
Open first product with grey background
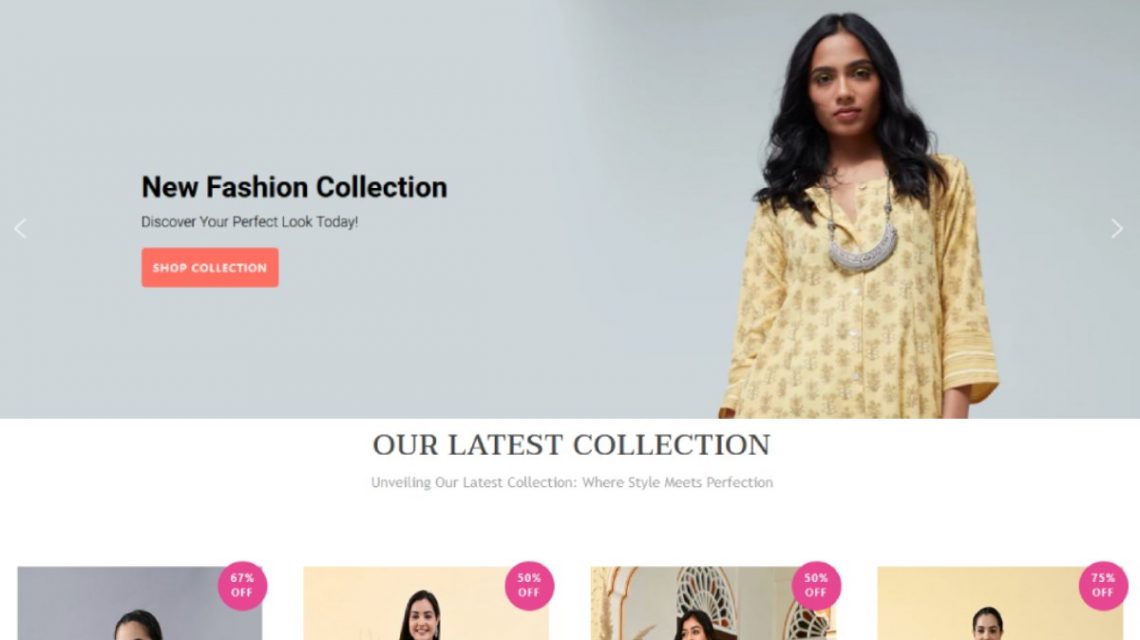coord(140,604)
